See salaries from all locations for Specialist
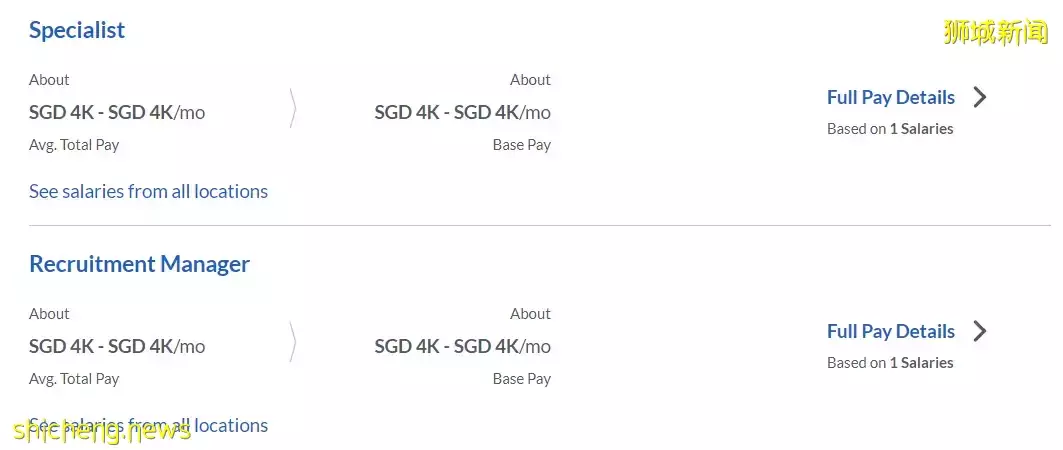This screenshot has height=450, width=1063. point(148,191)
